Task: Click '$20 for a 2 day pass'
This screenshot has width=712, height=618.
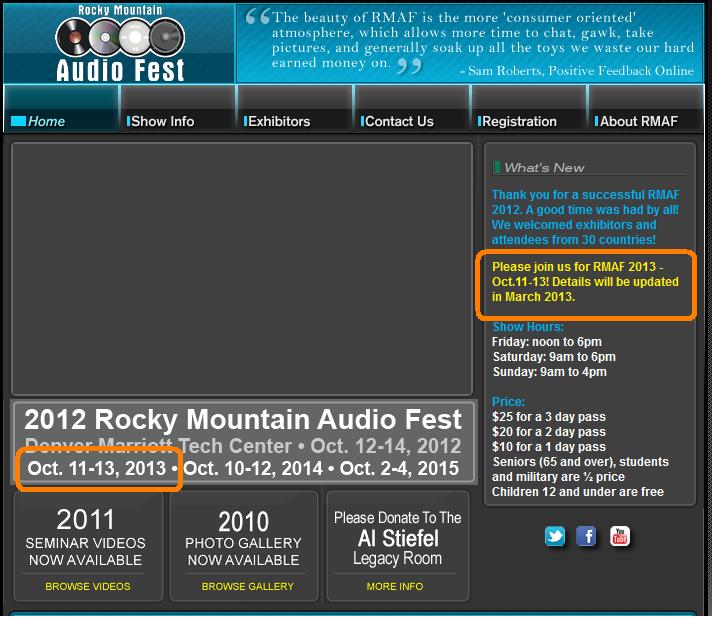Action: [549, 432]
